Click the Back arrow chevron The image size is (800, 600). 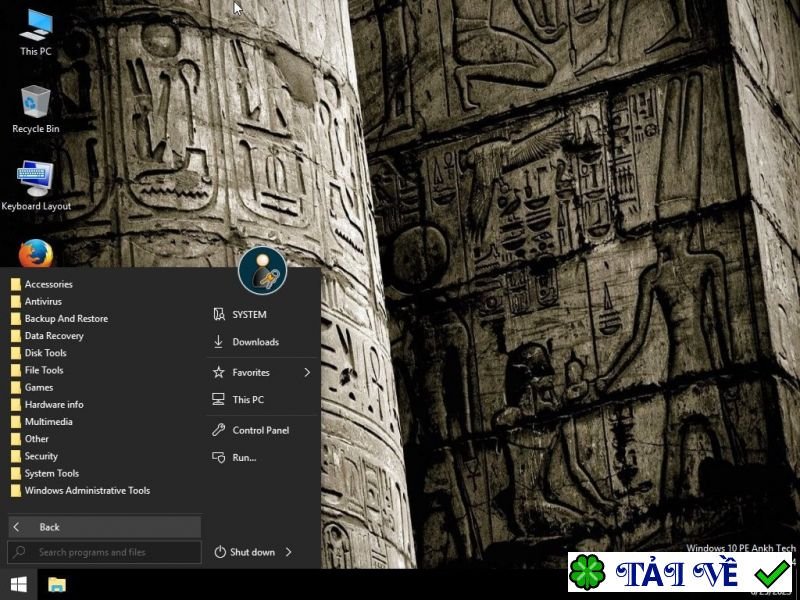pyautogui.click(x=17, y=527)
